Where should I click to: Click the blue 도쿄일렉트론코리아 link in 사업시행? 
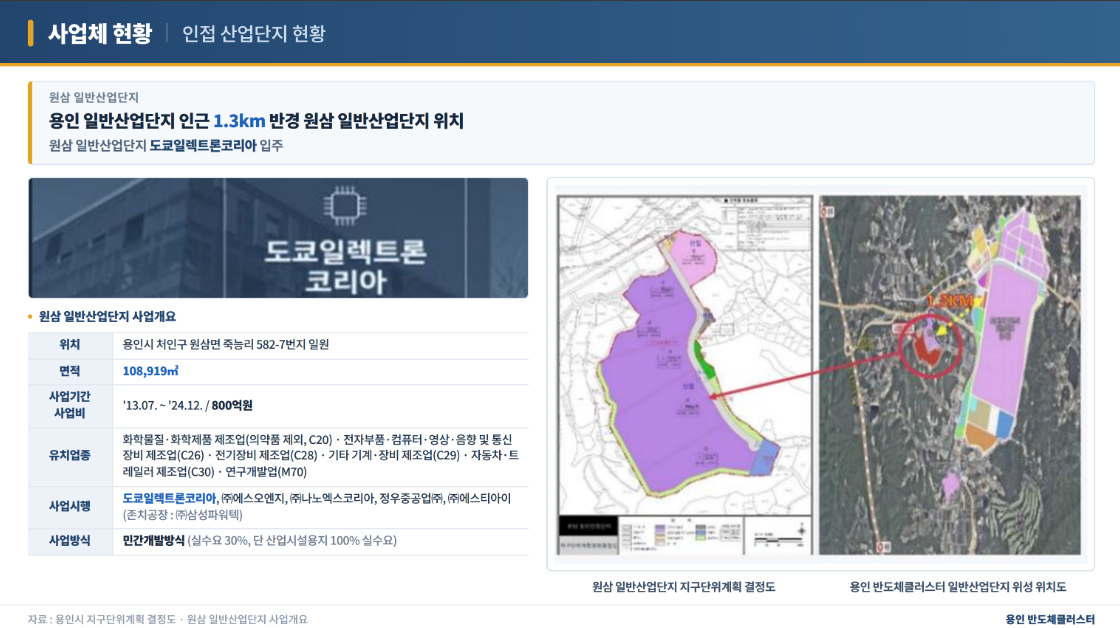pos(169,498)
